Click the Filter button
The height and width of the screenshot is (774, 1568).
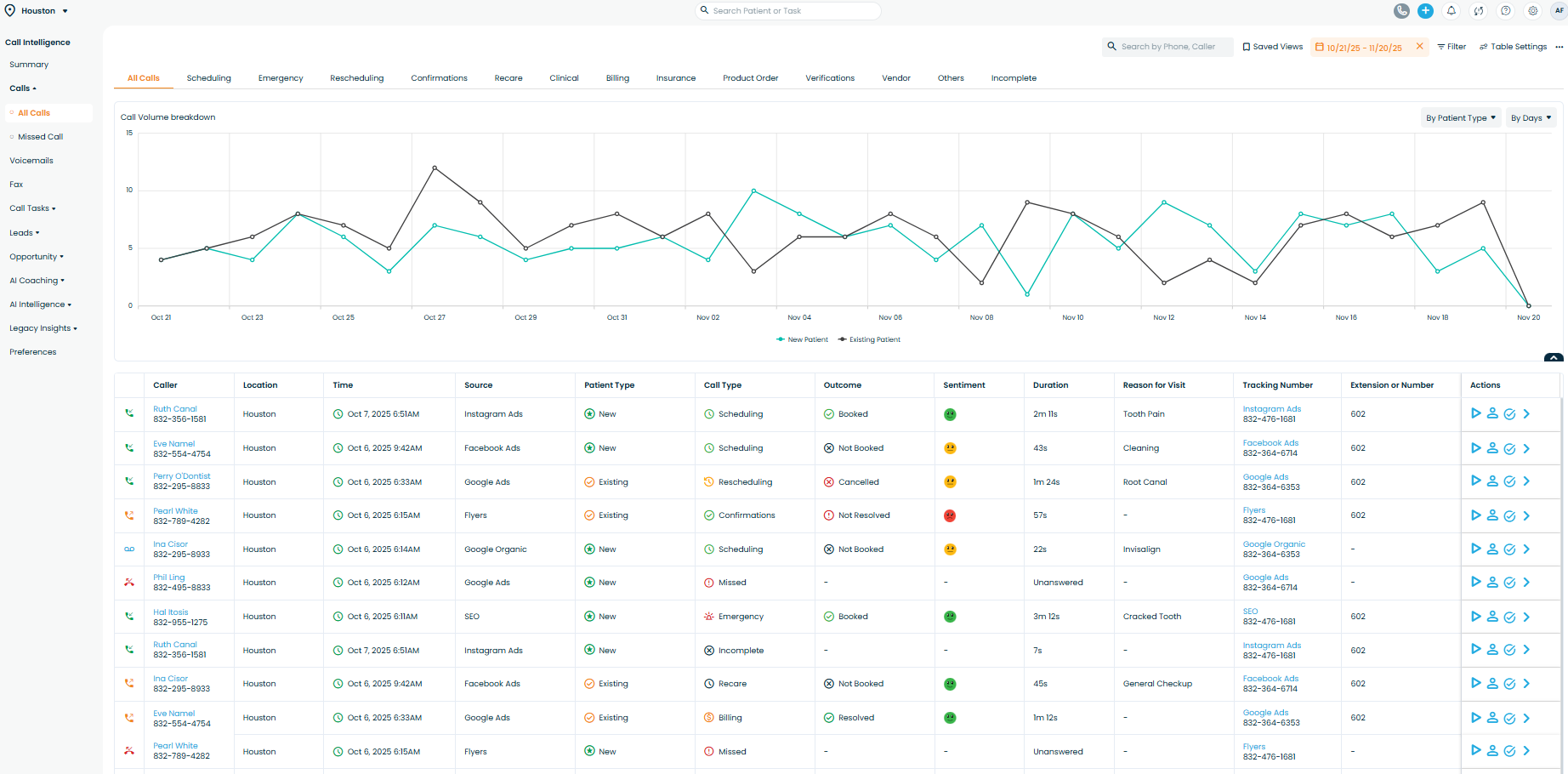(x=1452, y=47)
